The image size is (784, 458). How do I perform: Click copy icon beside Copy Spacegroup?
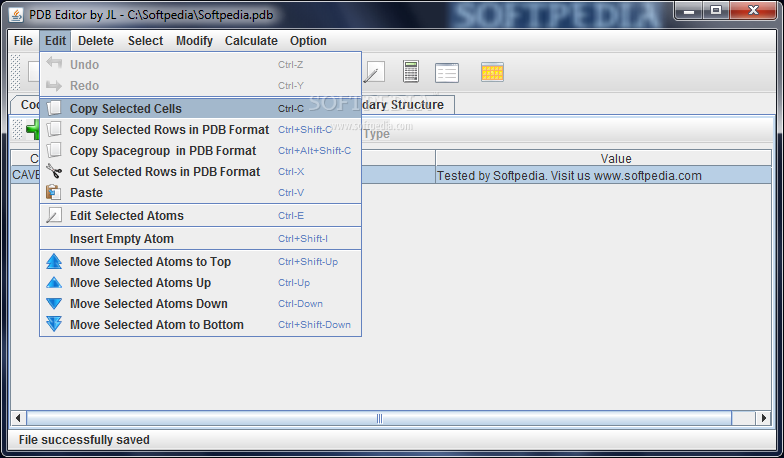click(54, 150)
